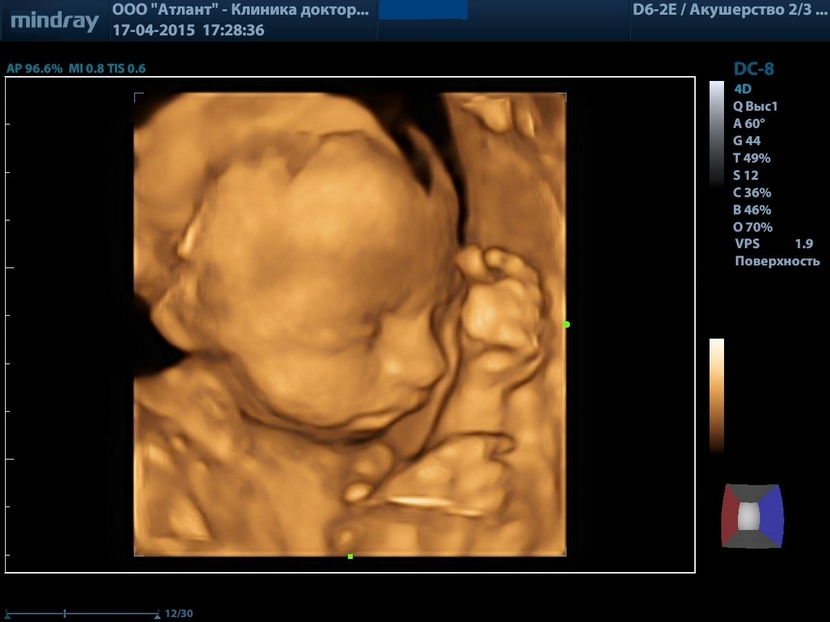Click the grayscale map bar
The height and width of the screenshot is (622, 830).
tap(716, 133)
